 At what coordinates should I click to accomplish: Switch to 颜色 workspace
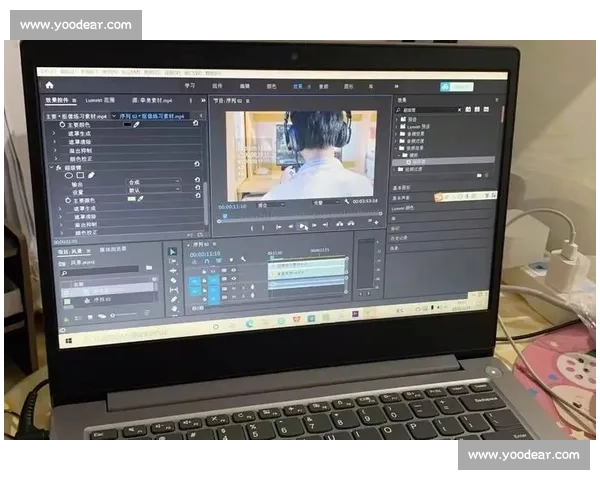pyautogui.click(x=271, y=87)
